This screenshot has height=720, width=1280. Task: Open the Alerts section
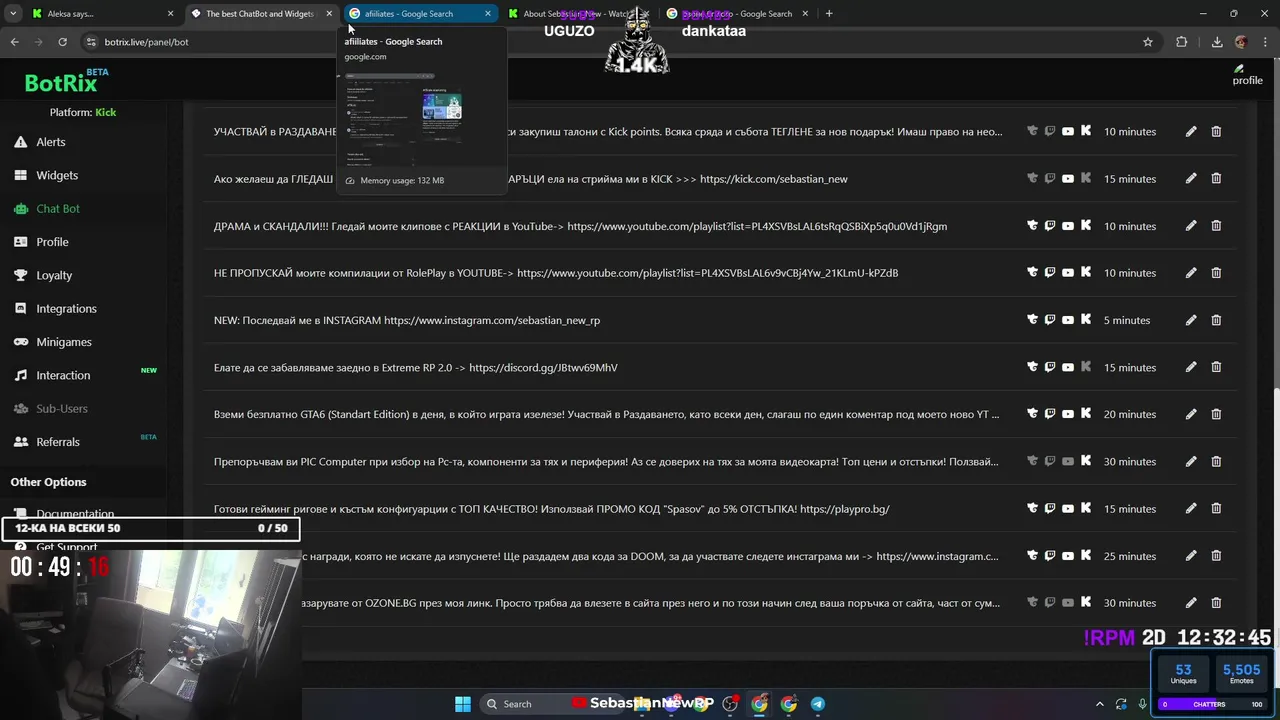[x=50, y=142]
